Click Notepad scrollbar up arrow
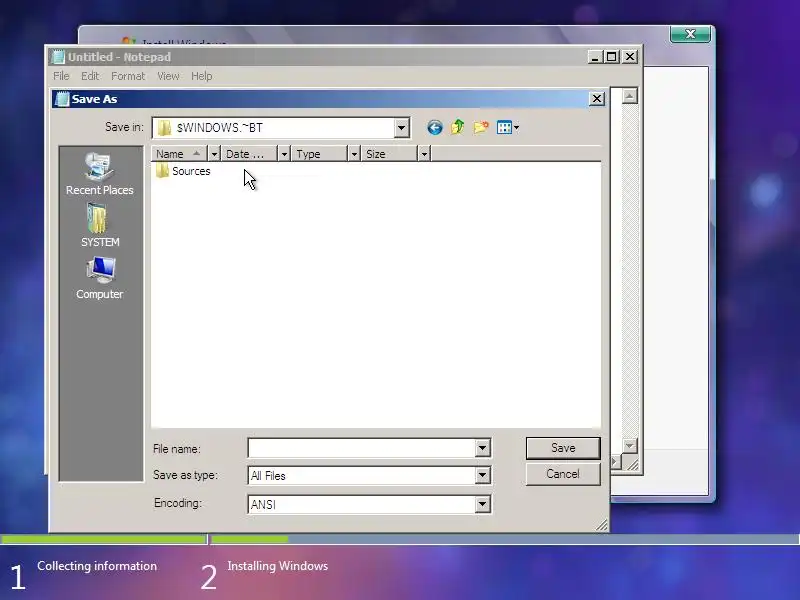This screenshot has height=600, width=800. point(630,96)
